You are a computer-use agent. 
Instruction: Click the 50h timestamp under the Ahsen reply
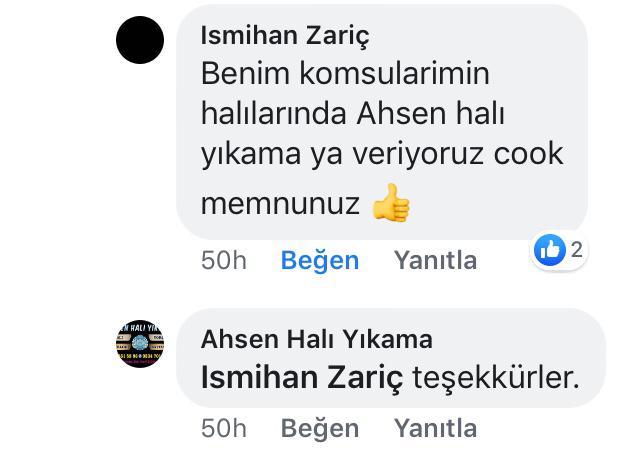[224, 428]
